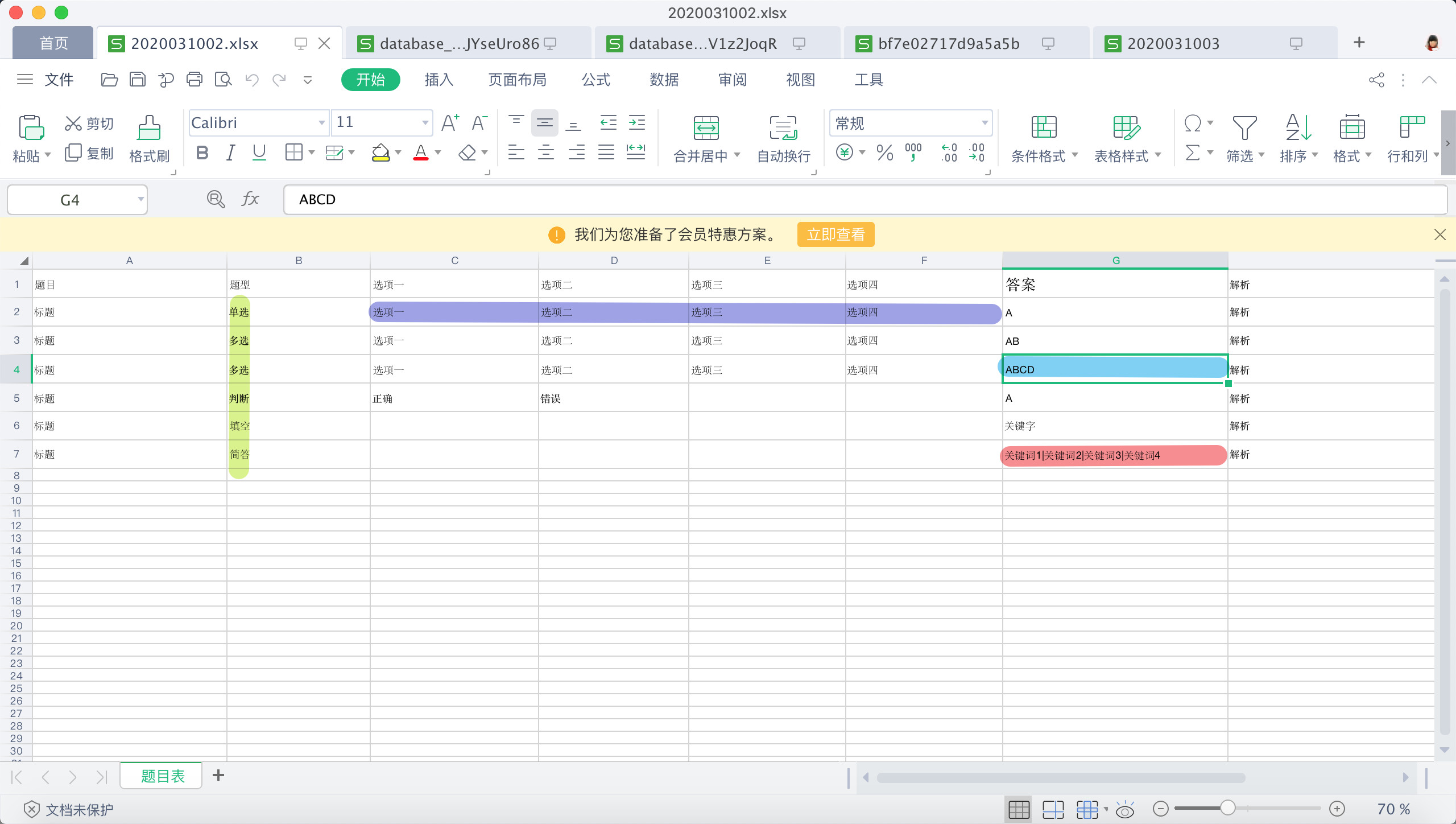The image size is (1456, 824).
Task: Switch to page layout view in status bar
Action: tap(1053, 809)
